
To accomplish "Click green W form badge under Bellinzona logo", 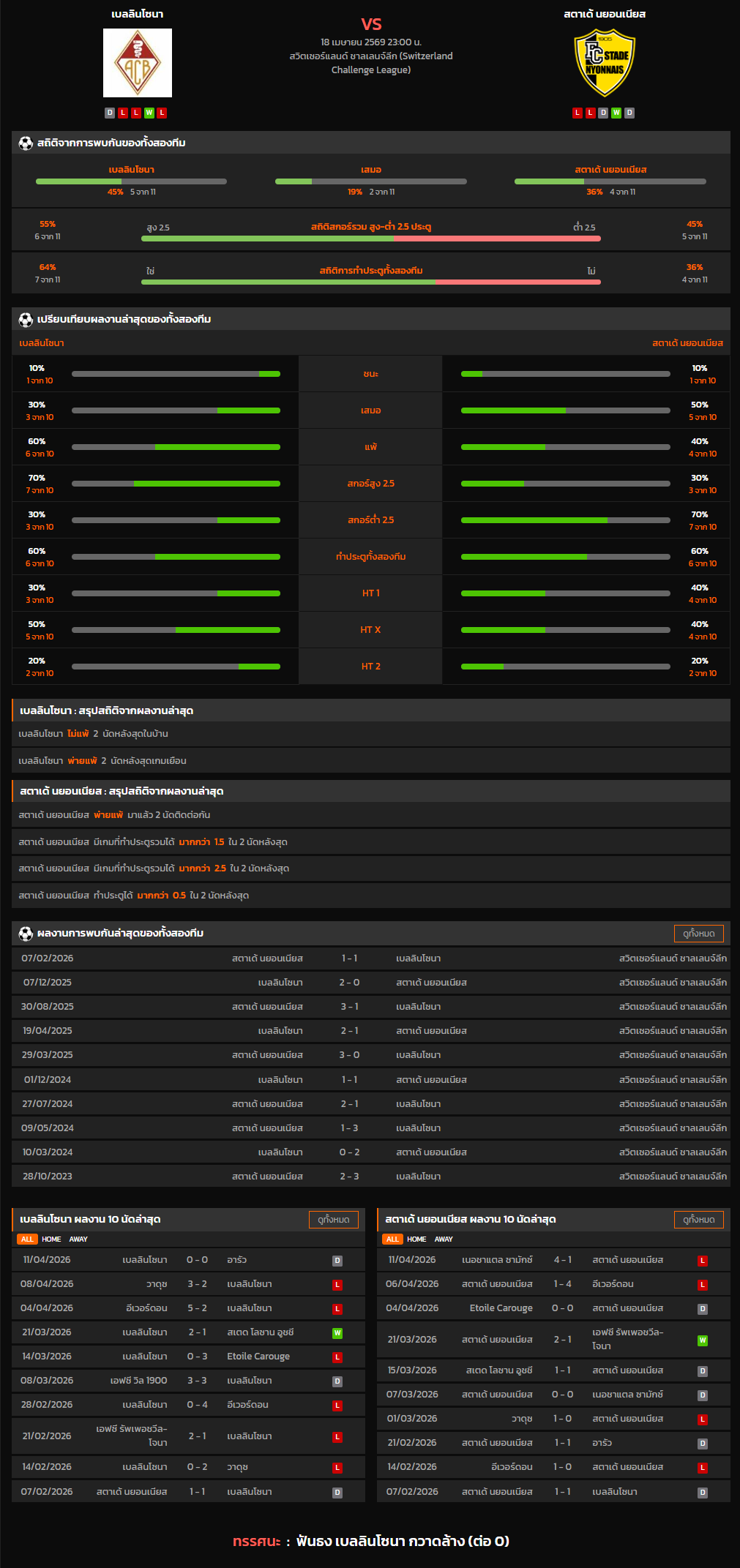I will point(149,113).
